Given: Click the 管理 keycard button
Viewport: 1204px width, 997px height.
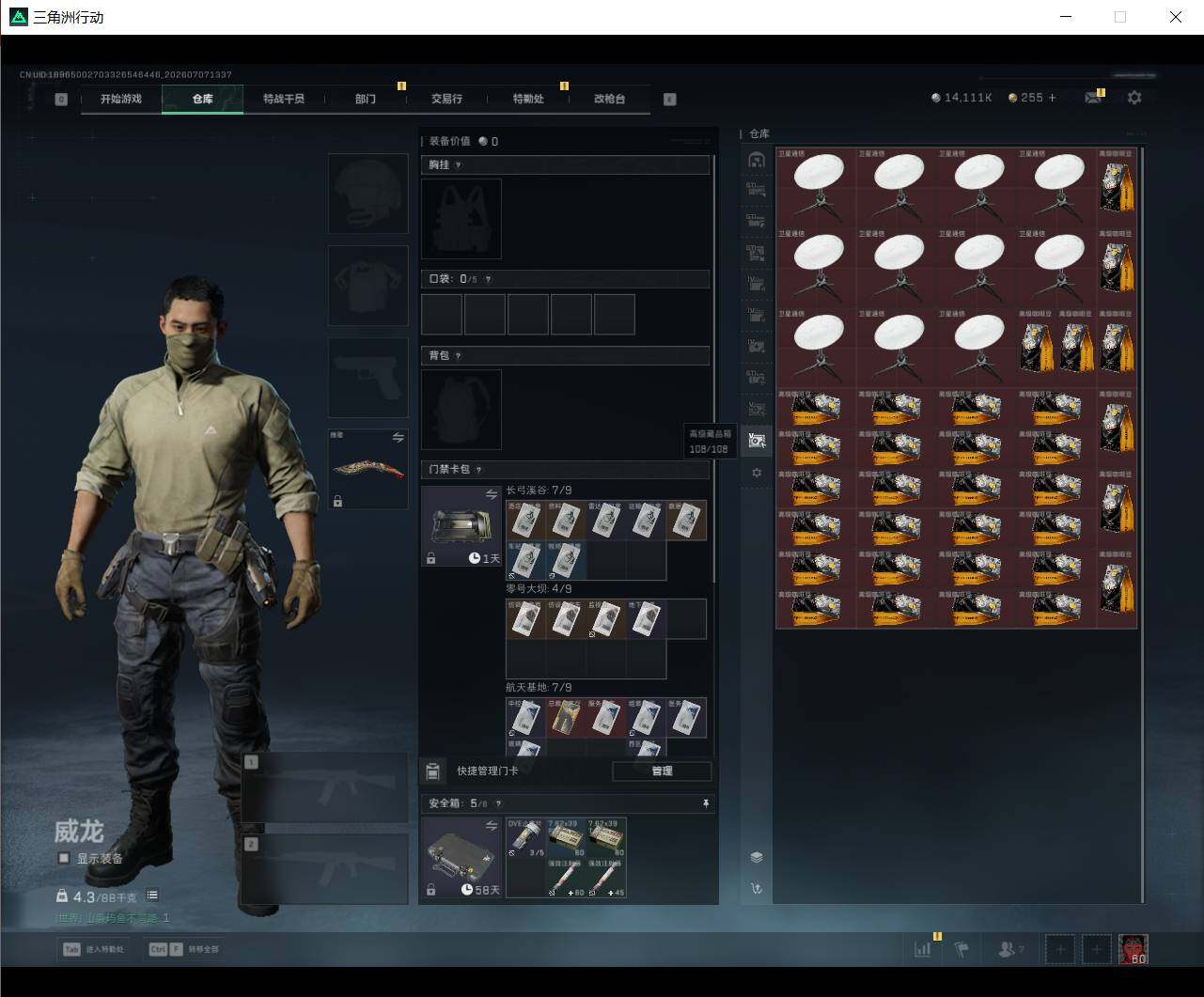Looking at the screenshot, I should pyautogui.click(x=662, y=771).
